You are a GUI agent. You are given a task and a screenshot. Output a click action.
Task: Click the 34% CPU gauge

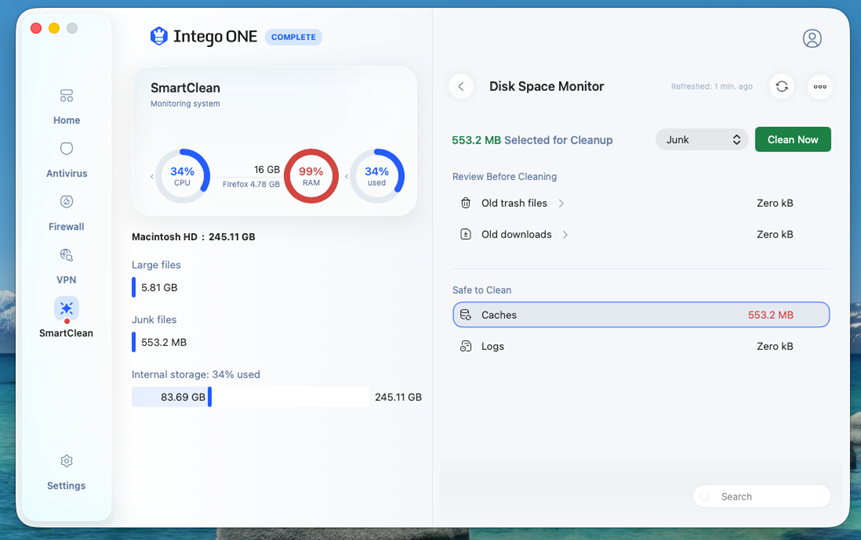pos(182,176)
